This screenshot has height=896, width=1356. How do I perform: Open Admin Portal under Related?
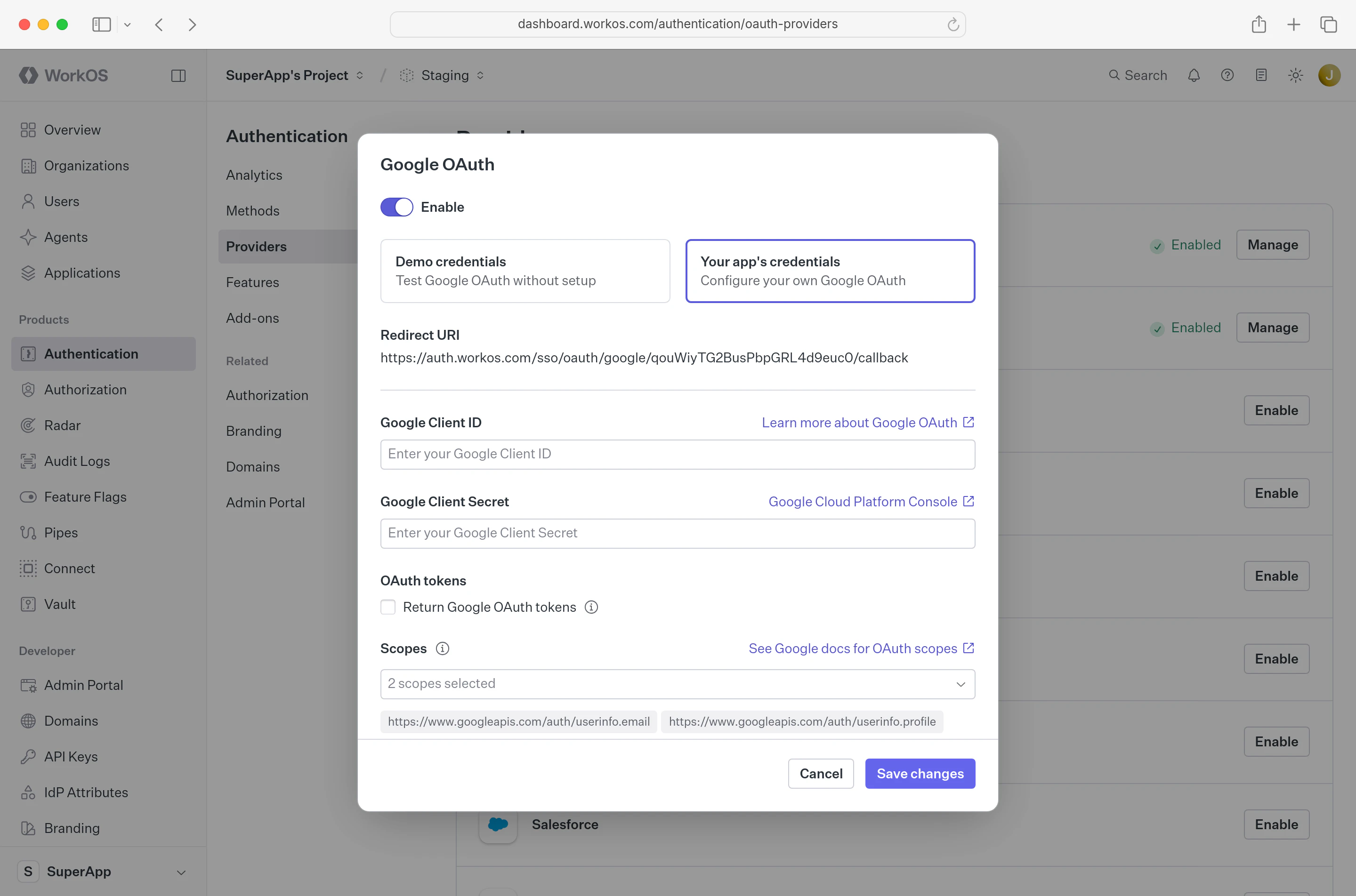pos(265,503)
